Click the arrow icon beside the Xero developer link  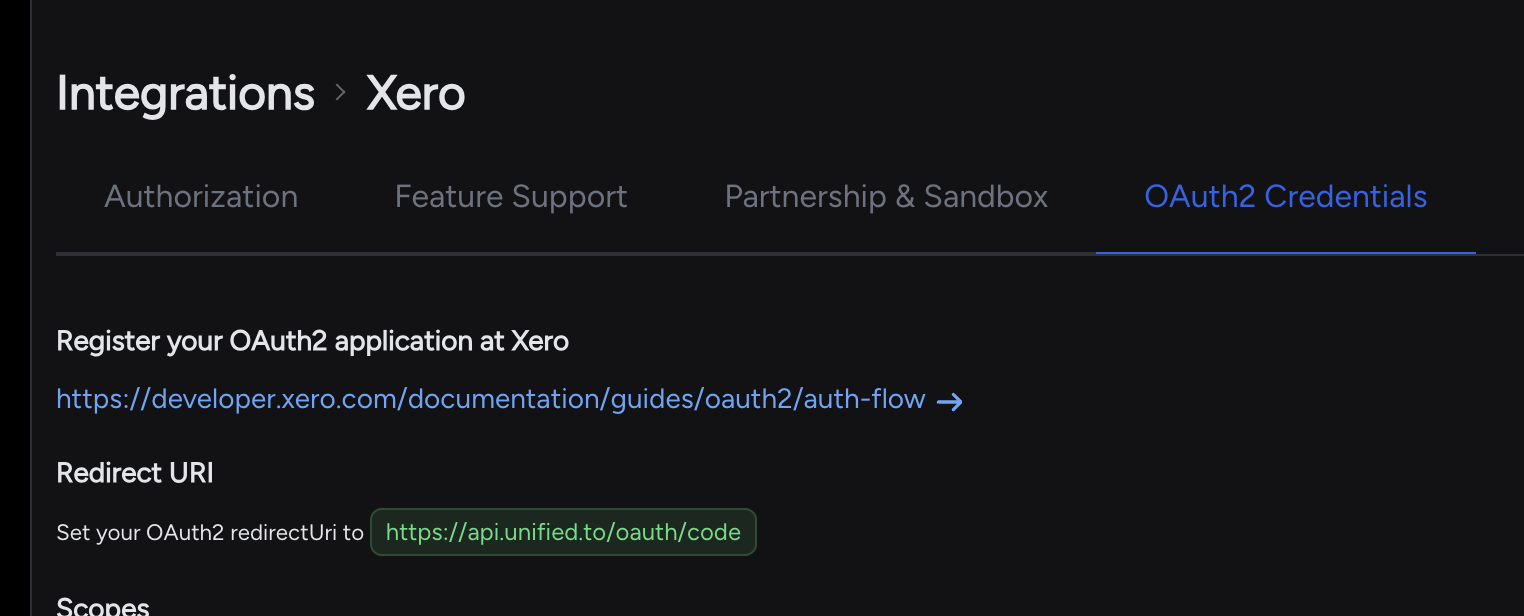pyautogui.click(x=949, y=402)
